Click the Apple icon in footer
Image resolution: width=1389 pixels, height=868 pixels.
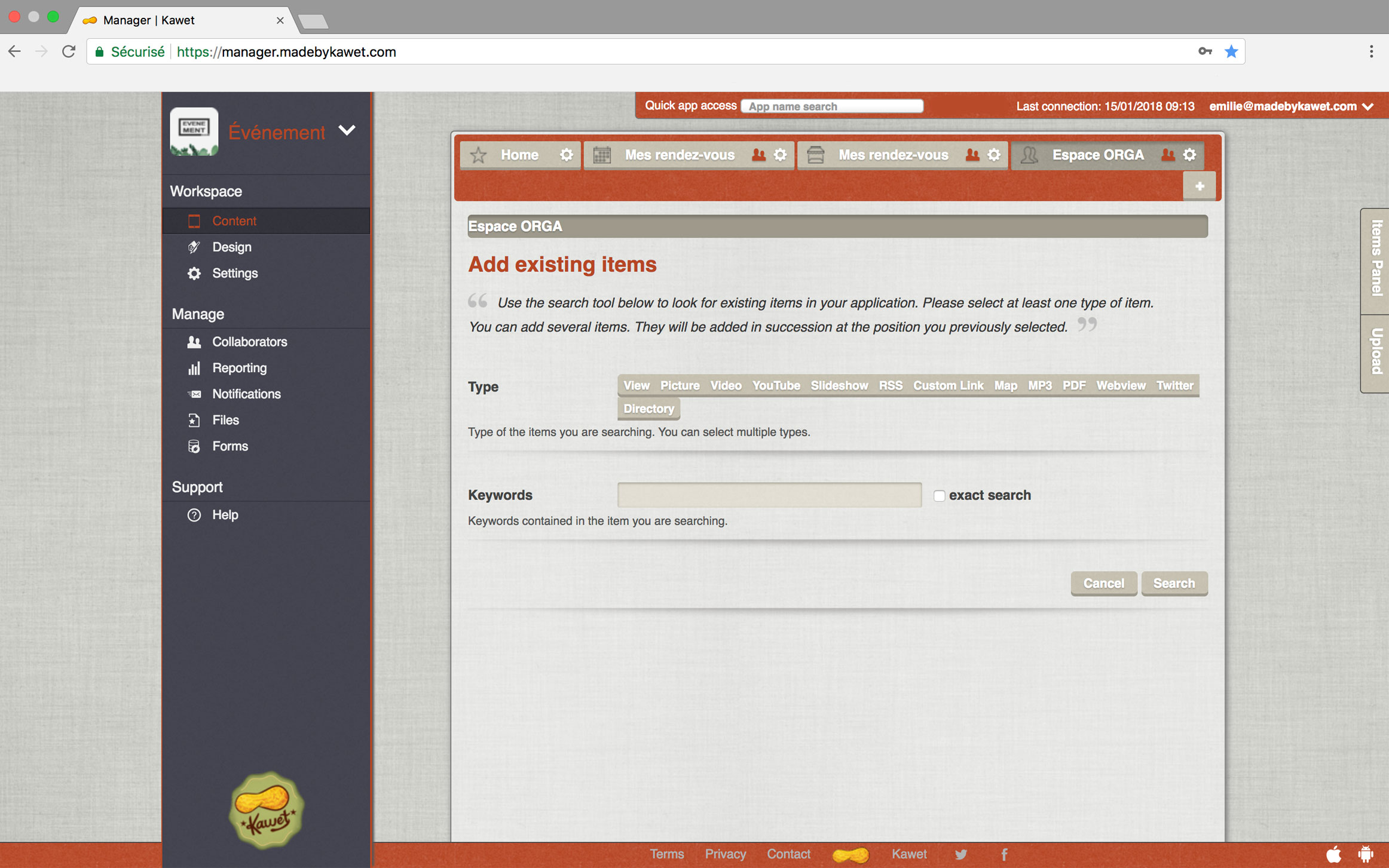pos(1333,854)
